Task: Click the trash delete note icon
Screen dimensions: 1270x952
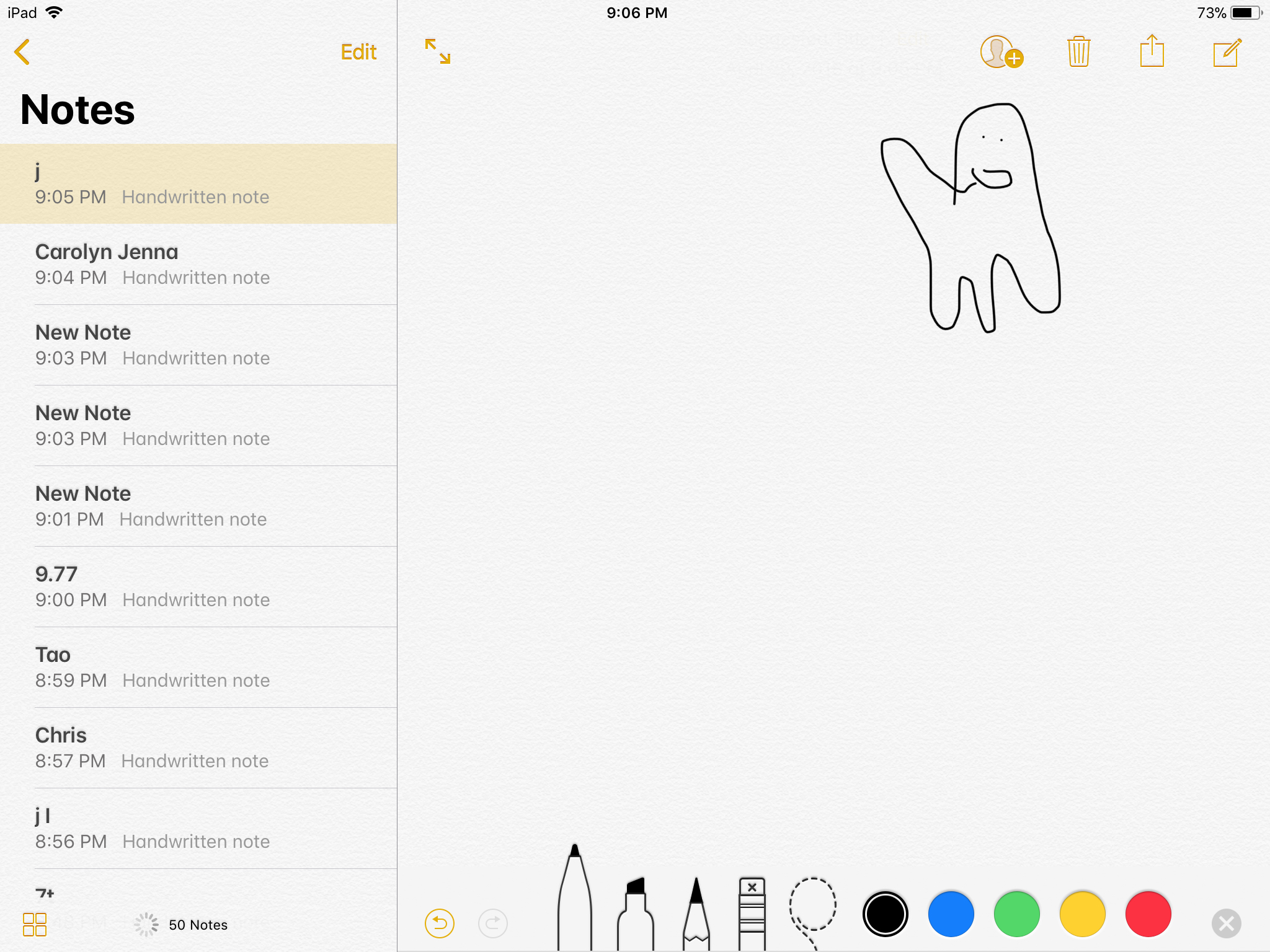Action: click(1078, 51)
